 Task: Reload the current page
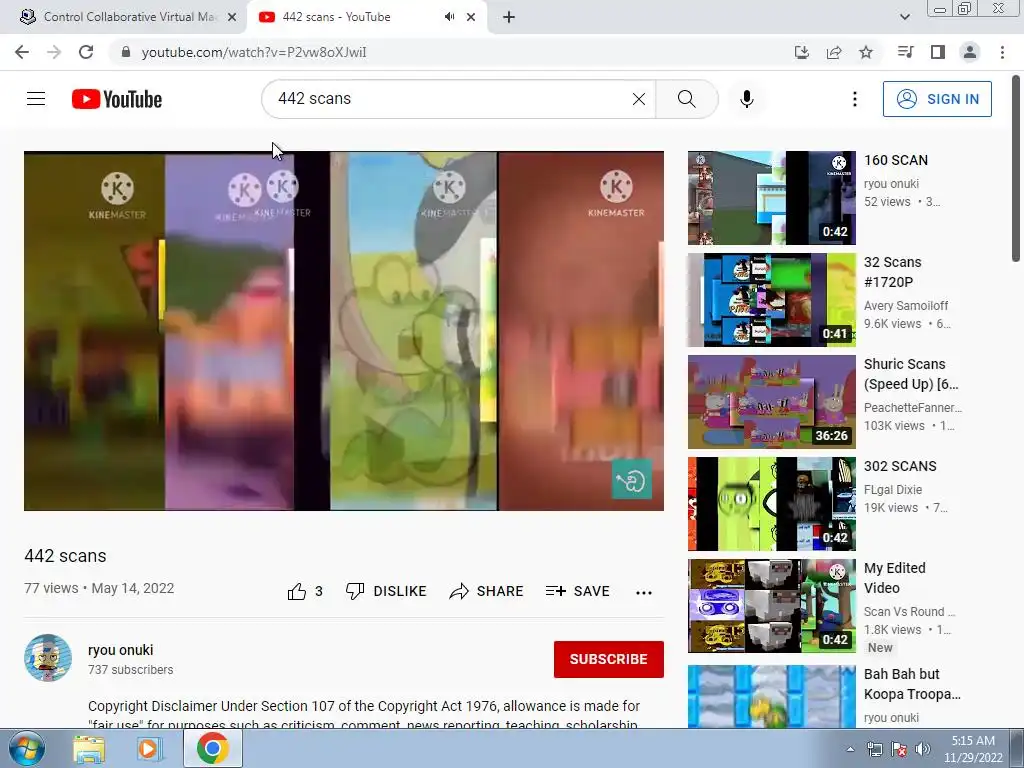pyautogui.click(x=86, y=52)
